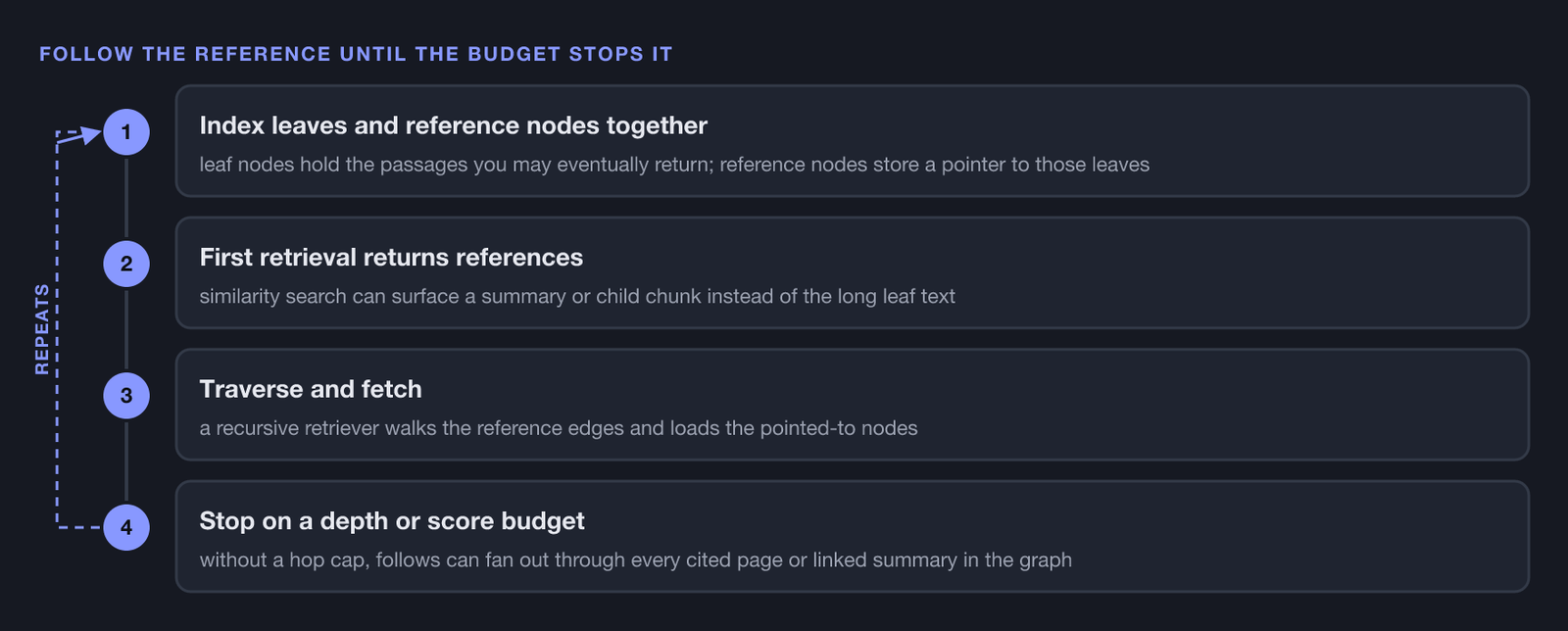Click the step 1 circle marker
Screen dimensions: 1568x631
click(x=126, y=132)
